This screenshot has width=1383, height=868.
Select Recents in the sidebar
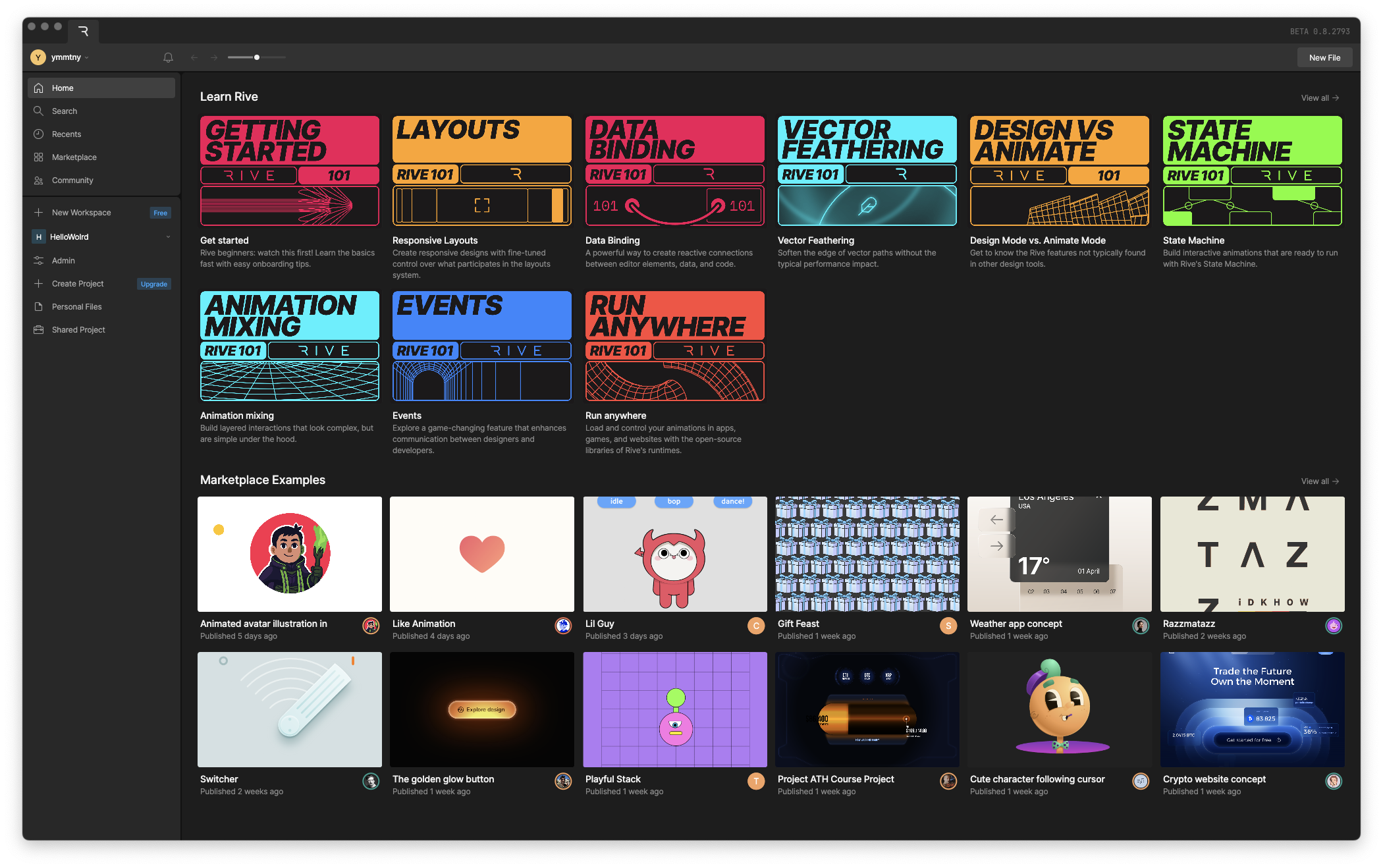[x=101, y=134]
